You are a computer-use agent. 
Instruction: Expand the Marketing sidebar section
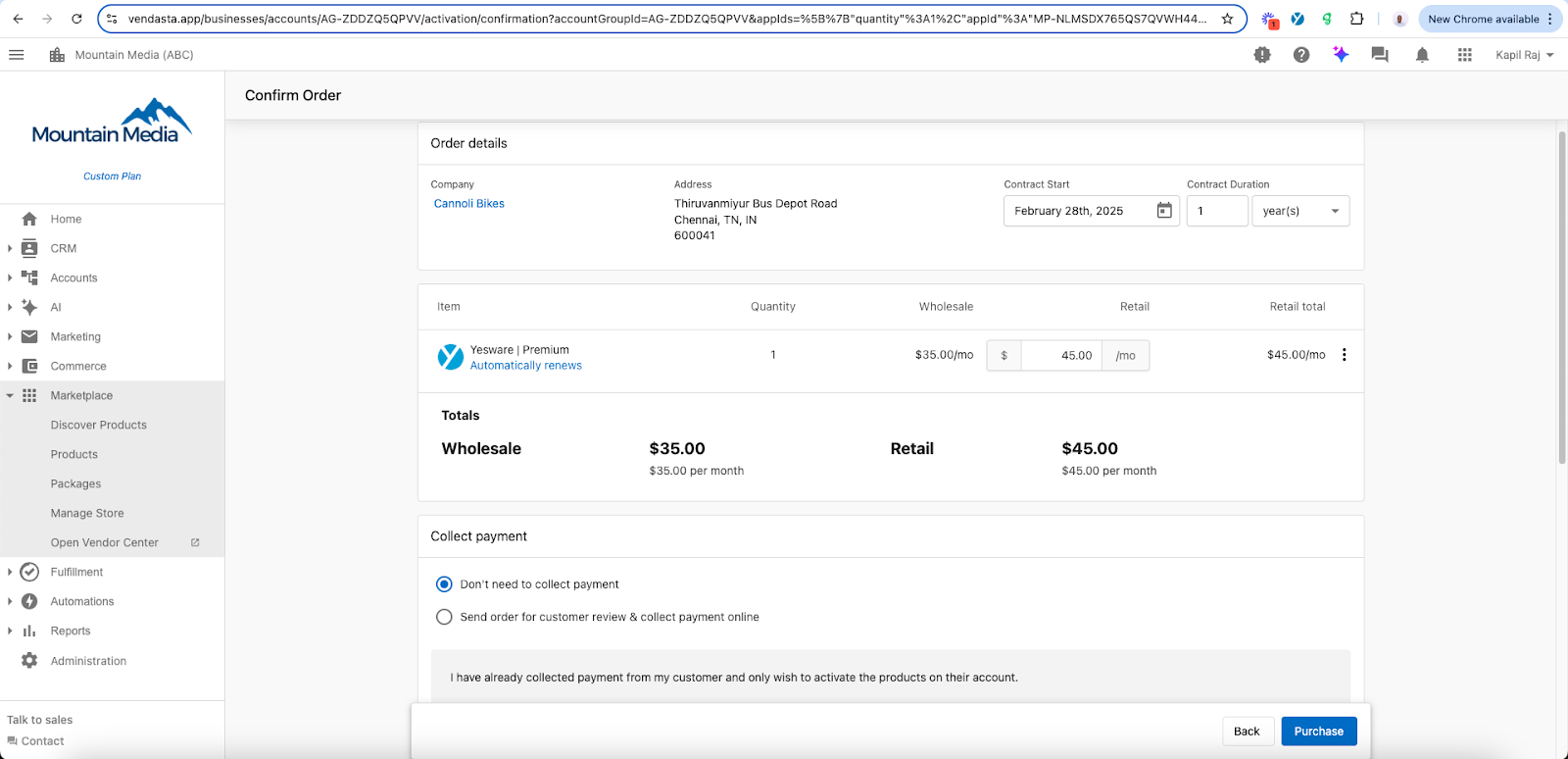click(10, 336)
